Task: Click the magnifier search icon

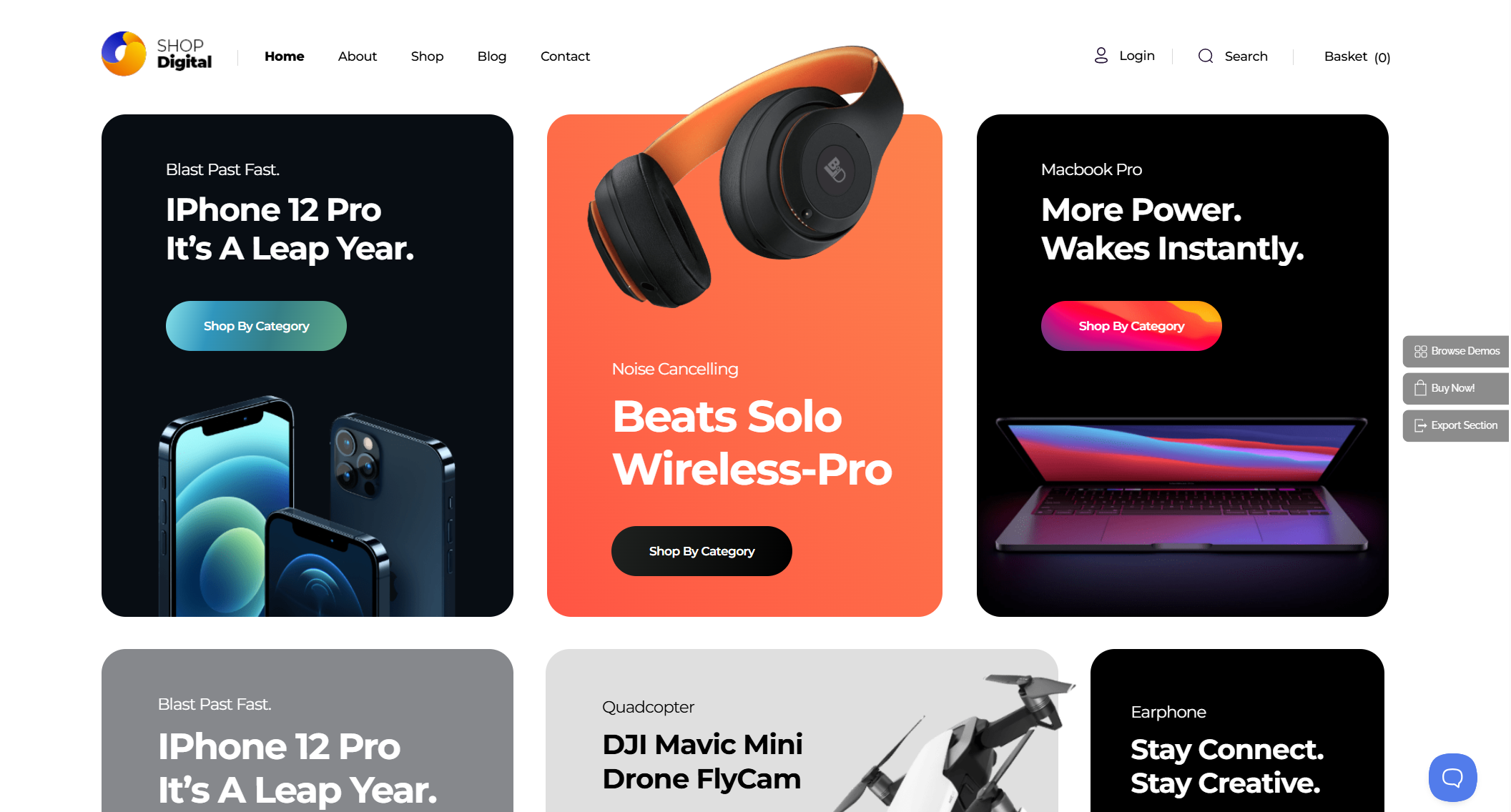Action: tap(1206, 56)
